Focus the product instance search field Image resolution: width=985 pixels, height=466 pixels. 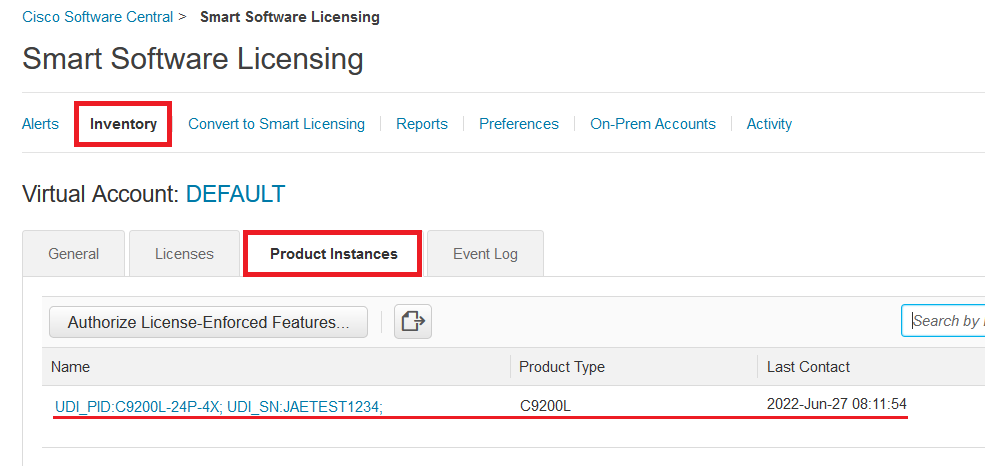(x=944, y=321)
